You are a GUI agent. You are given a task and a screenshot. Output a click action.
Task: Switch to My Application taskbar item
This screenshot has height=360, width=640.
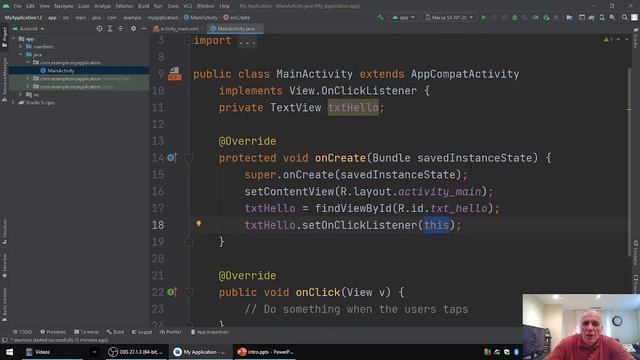coord(200,352)
